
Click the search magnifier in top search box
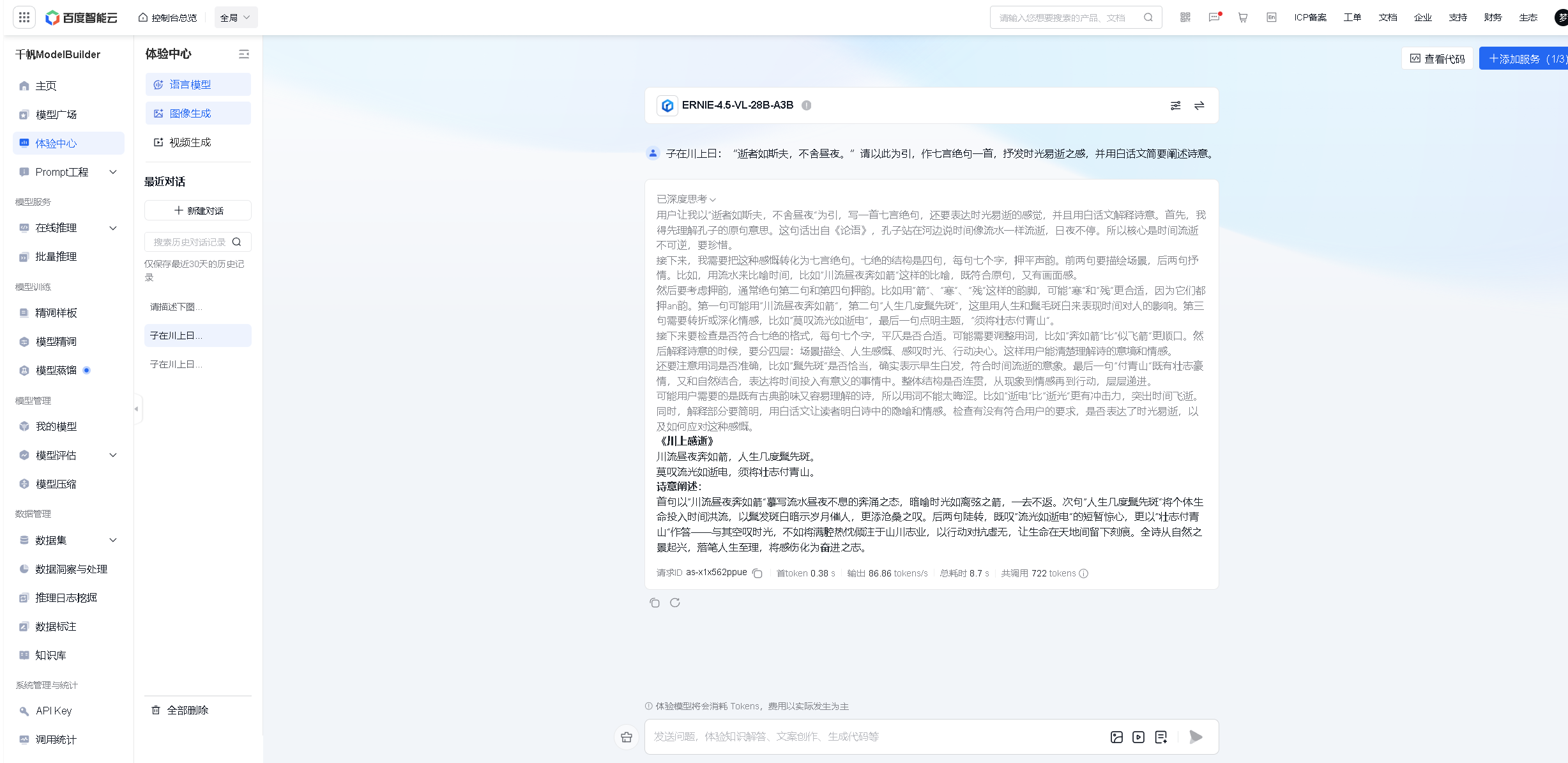click(x=1148, y=17)
